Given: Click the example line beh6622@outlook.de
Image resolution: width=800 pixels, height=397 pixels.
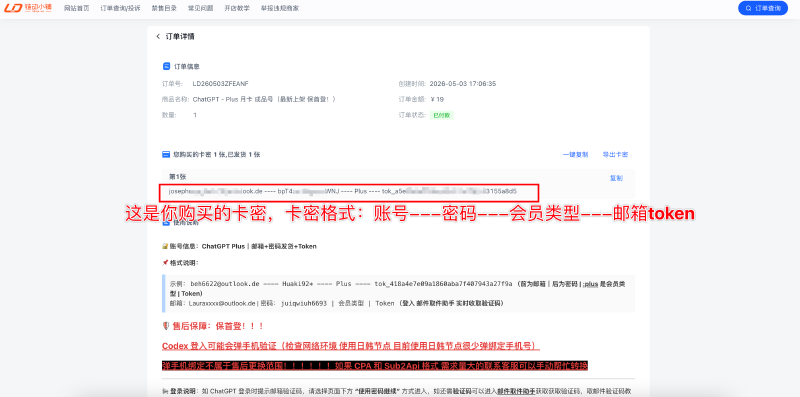Looking at the screenshot, I should point(398,288).
